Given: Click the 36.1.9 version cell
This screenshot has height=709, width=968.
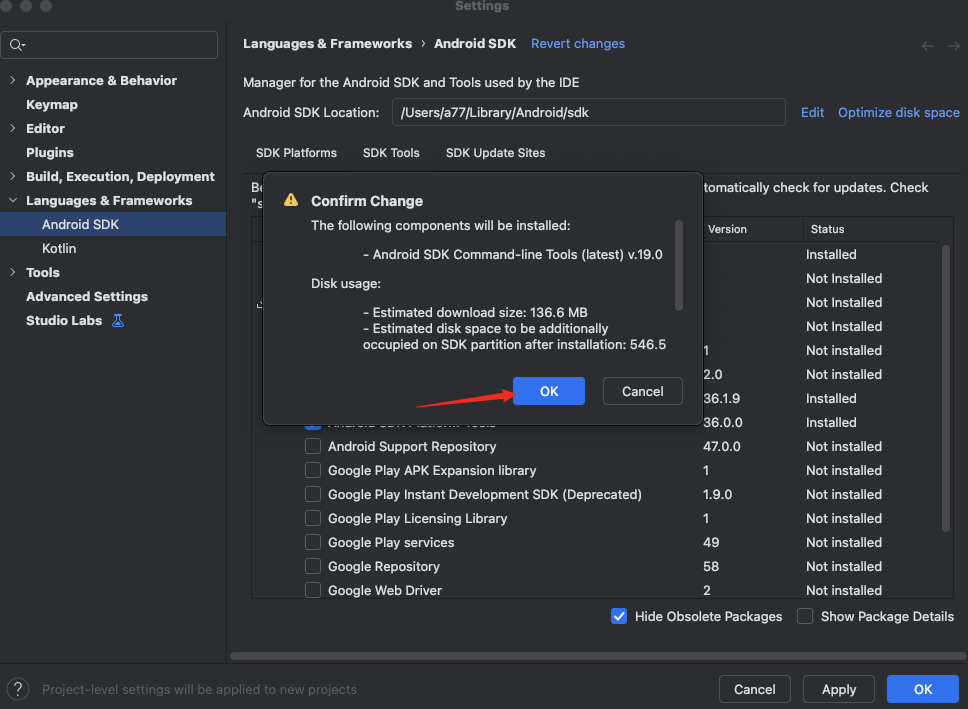Looking at the screenshot, I should (722, 398).
